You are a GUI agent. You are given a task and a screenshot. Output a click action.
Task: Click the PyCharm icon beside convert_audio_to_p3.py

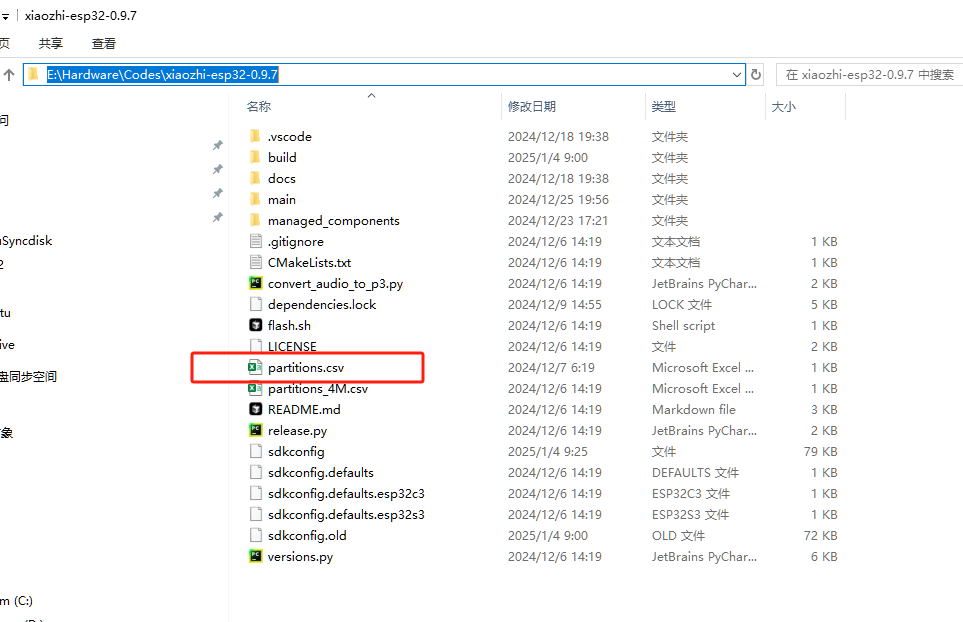point(255,283)
